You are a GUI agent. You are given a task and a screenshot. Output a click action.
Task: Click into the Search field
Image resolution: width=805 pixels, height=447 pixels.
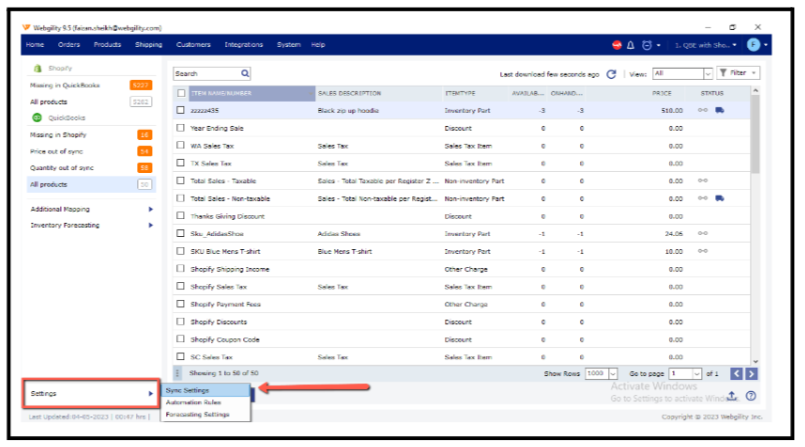(206, 73)
